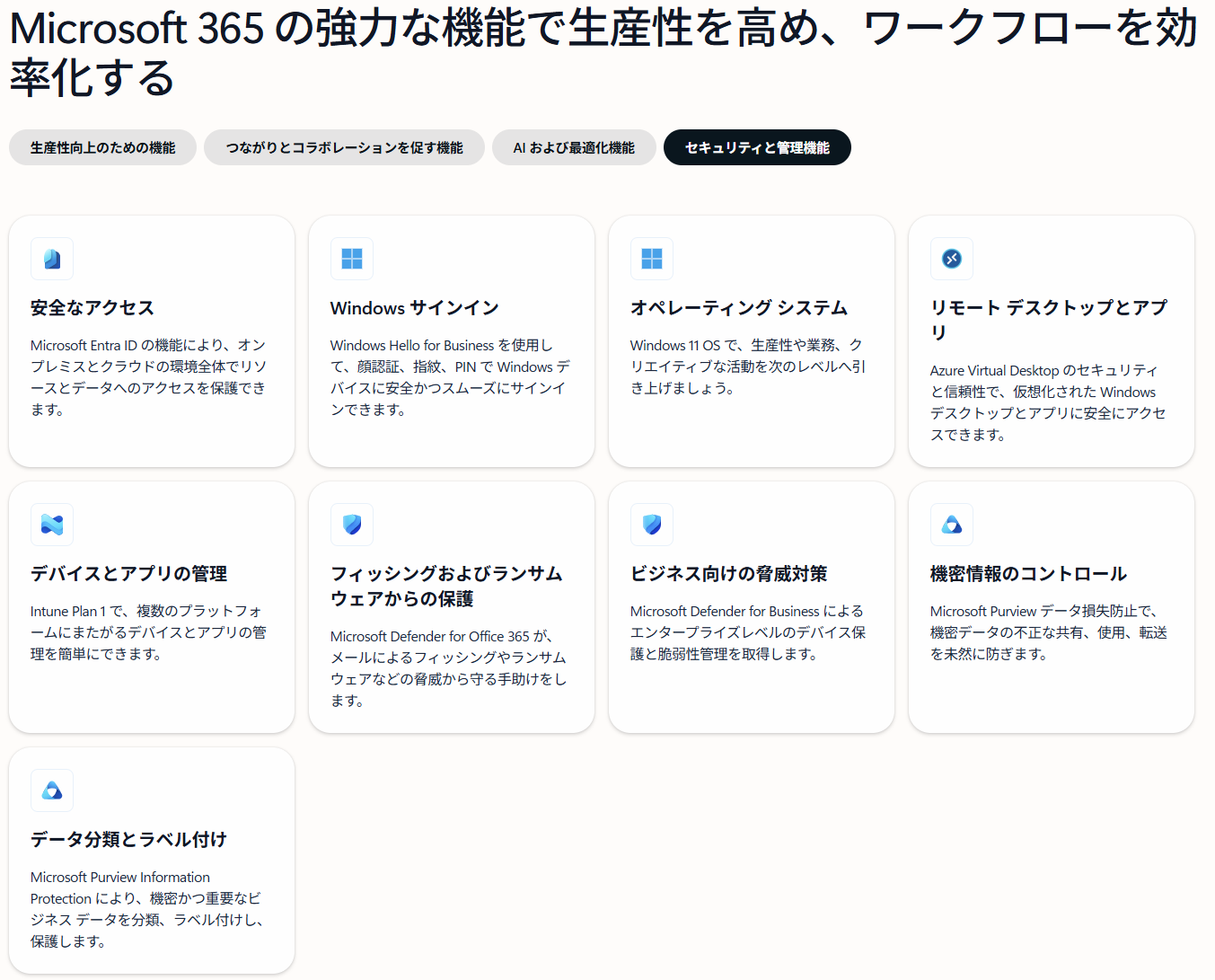Click the Purview icon above 機密情報のコントロール

952,525
